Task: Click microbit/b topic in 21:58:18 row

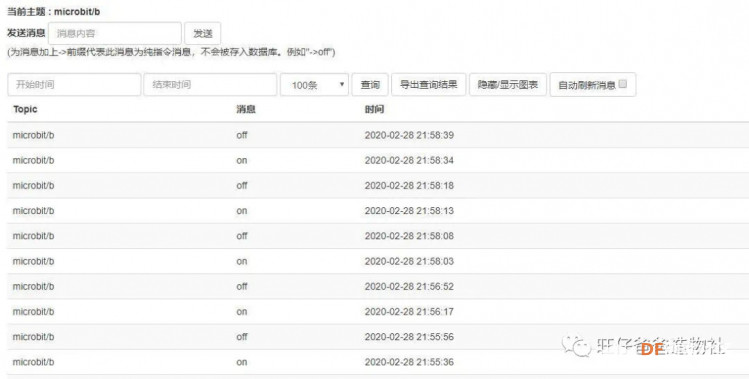Action: point(33,185)
